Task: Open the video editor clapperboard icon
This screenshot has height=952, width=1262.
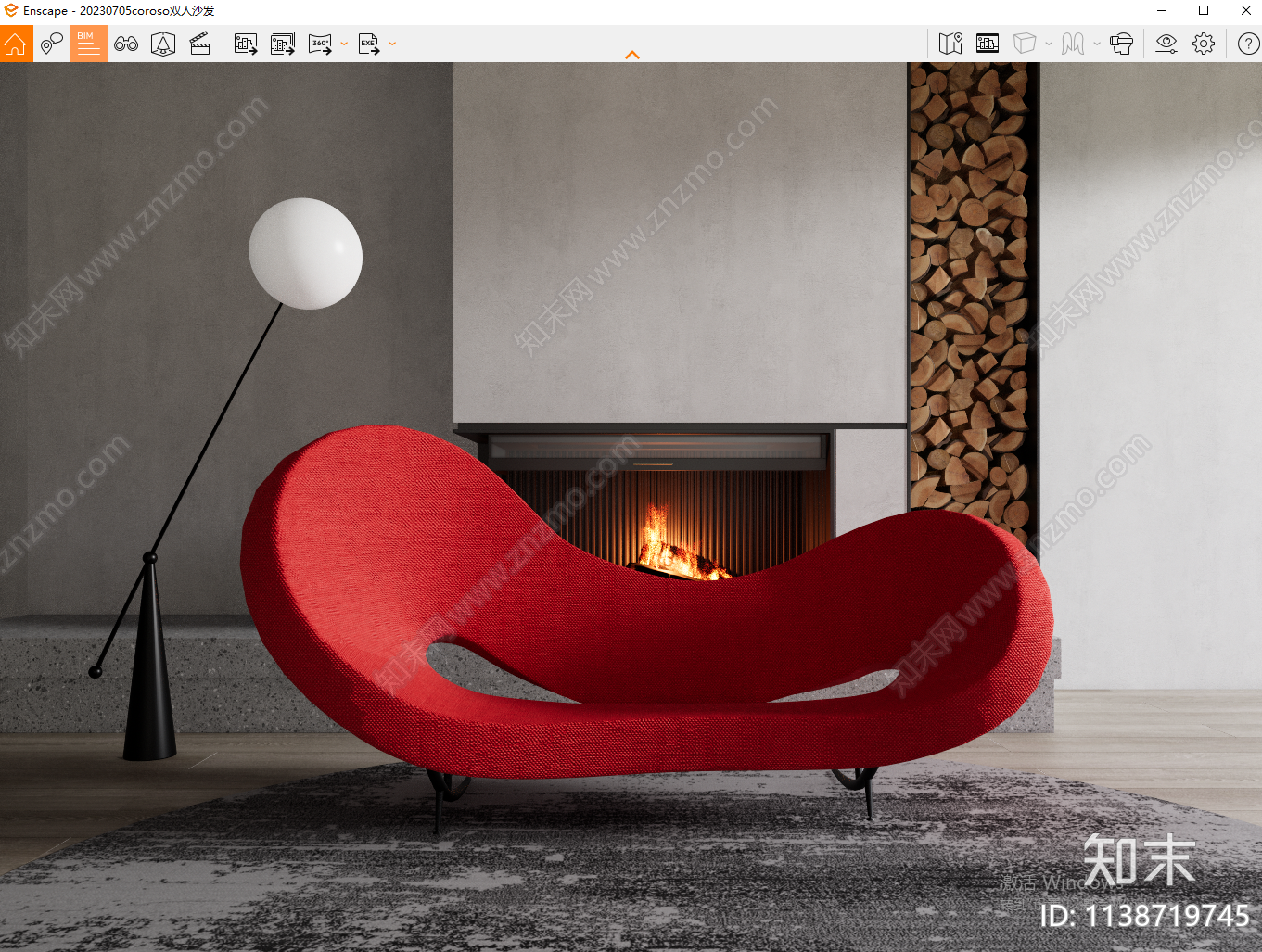Action: click(200, 44)
